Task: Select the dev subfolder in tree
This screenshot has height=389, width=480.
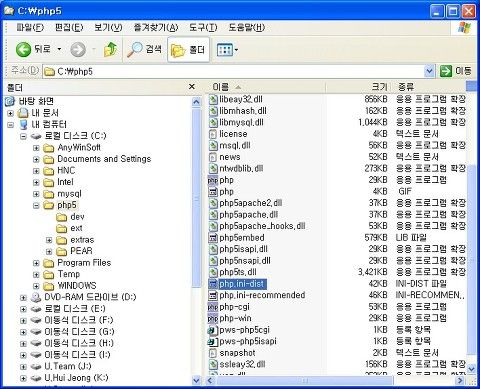Action: coord(77,217)
